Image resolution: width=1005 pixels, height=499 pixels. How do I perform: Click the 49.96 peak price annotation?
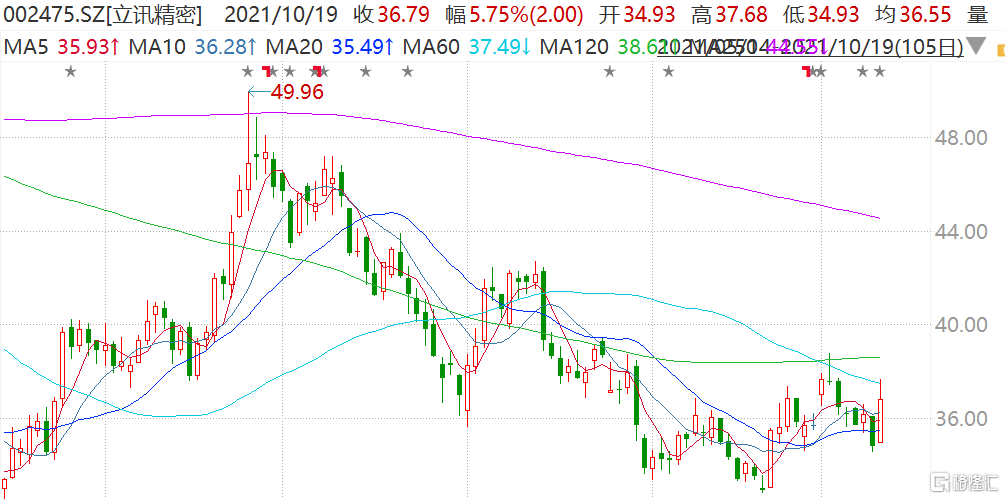297,92
